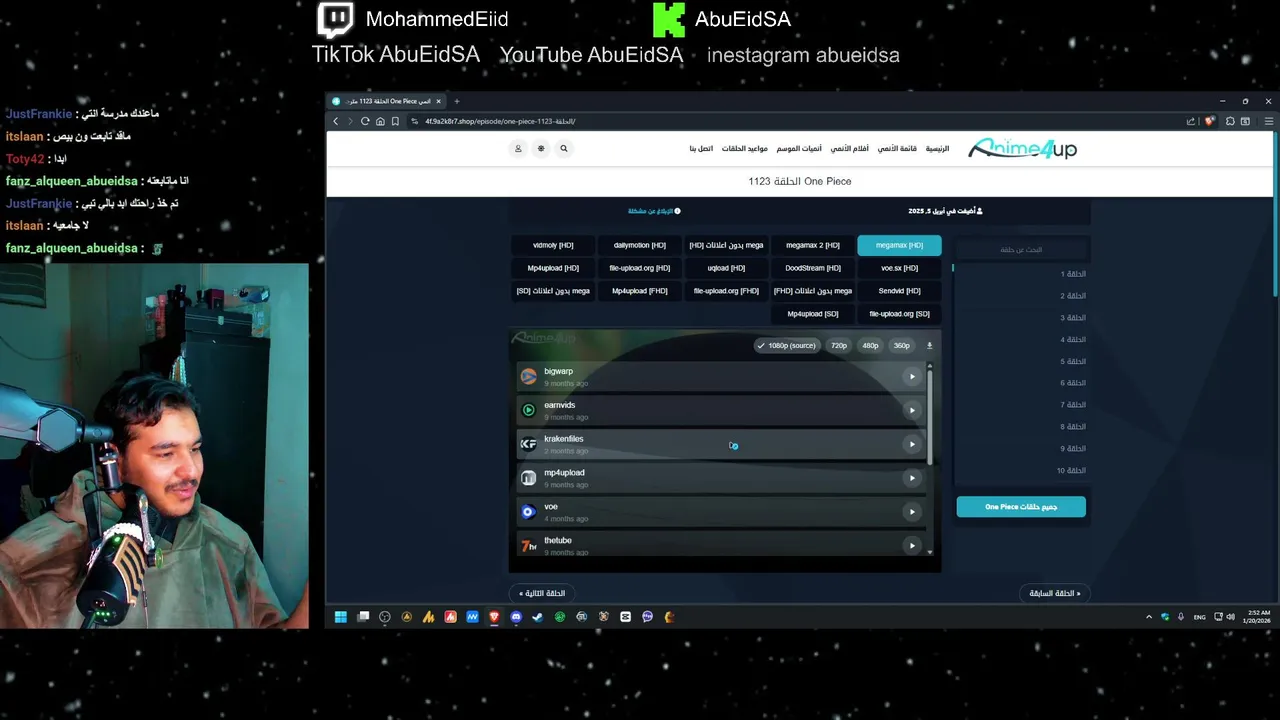The image size is (1280, 720).
Task: Click the browser extensions icon
Action: click(x=1230, y=121)
